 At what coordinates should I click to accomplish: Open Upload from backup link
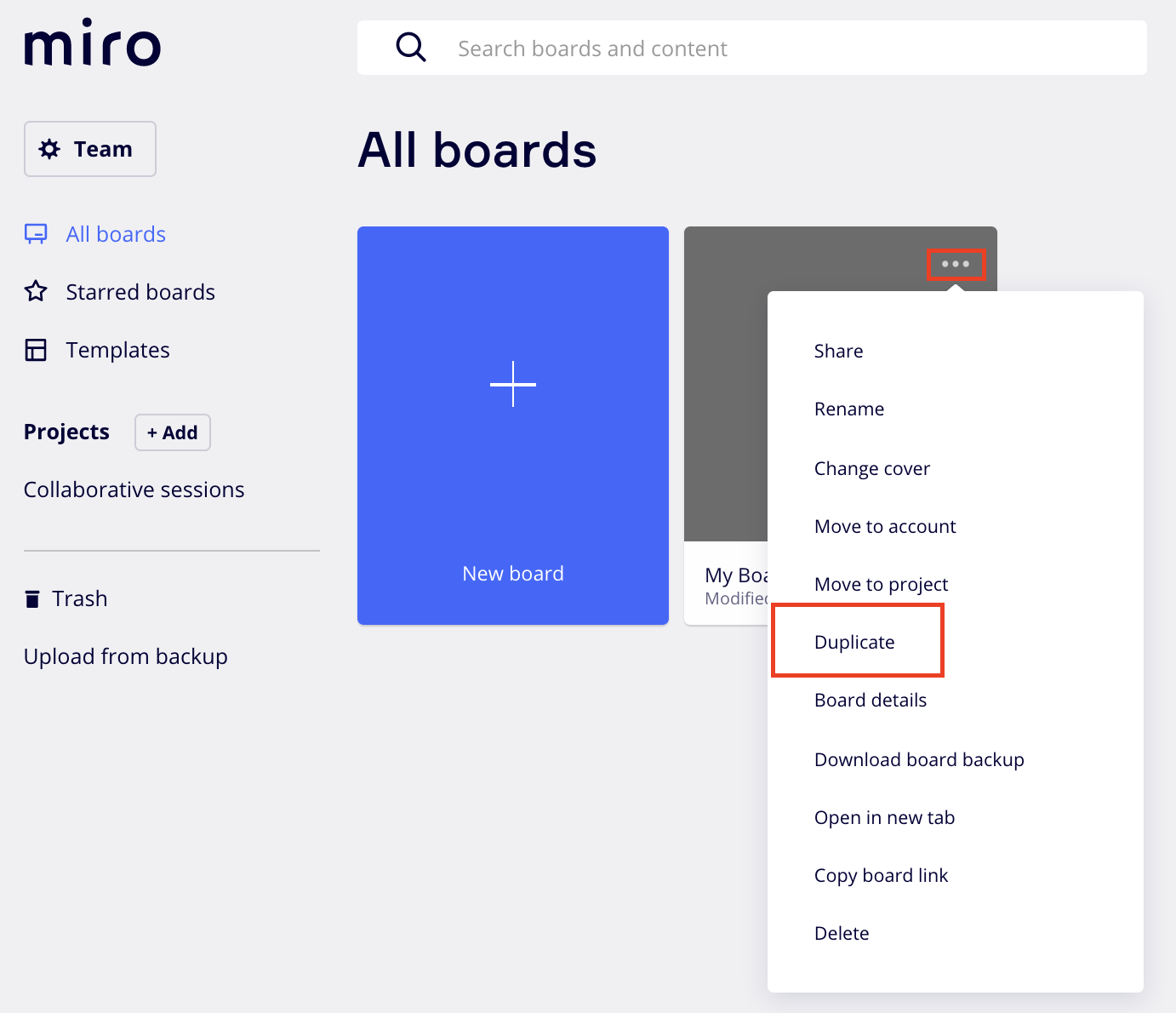click(x=126, y=657)
